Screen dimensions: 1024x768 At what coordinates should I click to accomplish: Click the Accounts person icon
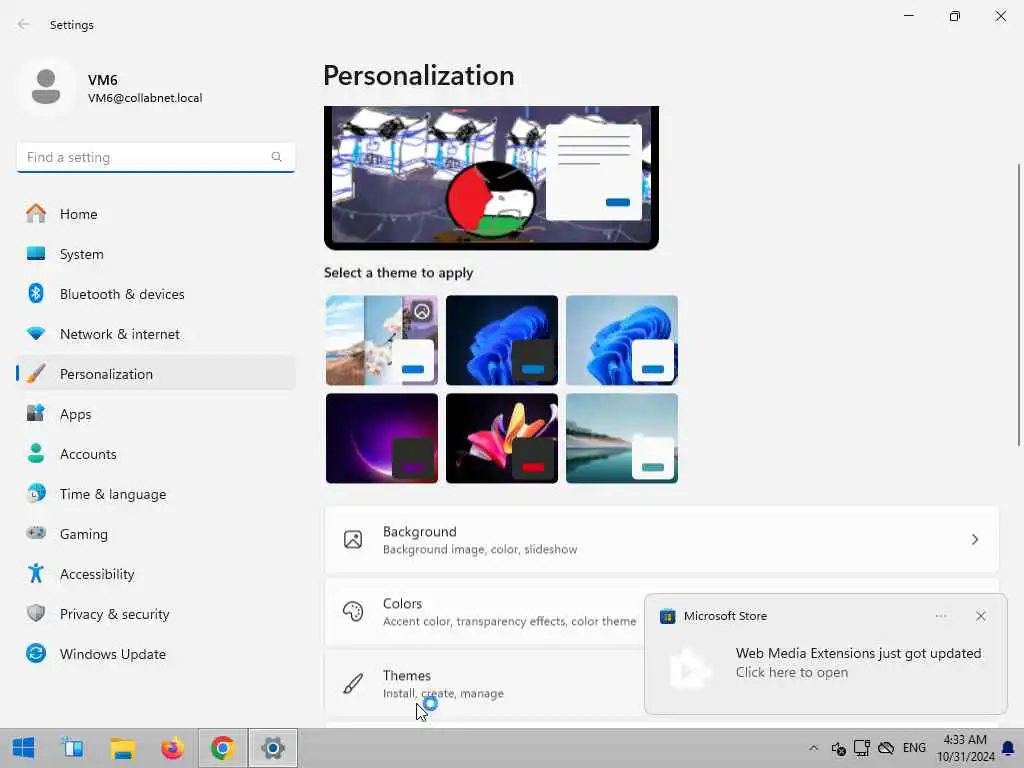[36, 453]
